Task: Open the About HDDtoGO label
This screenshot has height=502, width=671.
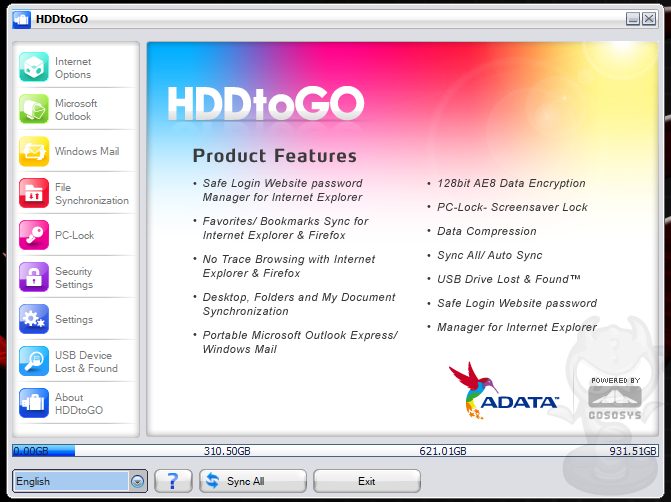Action: pyautogui.click(x=79, y=404)
